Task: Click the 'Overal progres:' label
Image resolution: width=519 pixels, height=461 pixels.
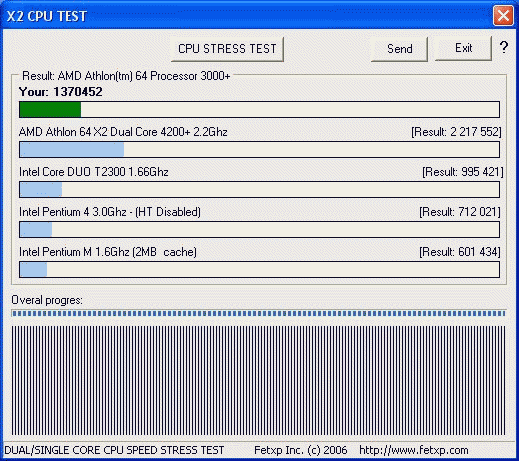Action: click(x=47, y=300)
